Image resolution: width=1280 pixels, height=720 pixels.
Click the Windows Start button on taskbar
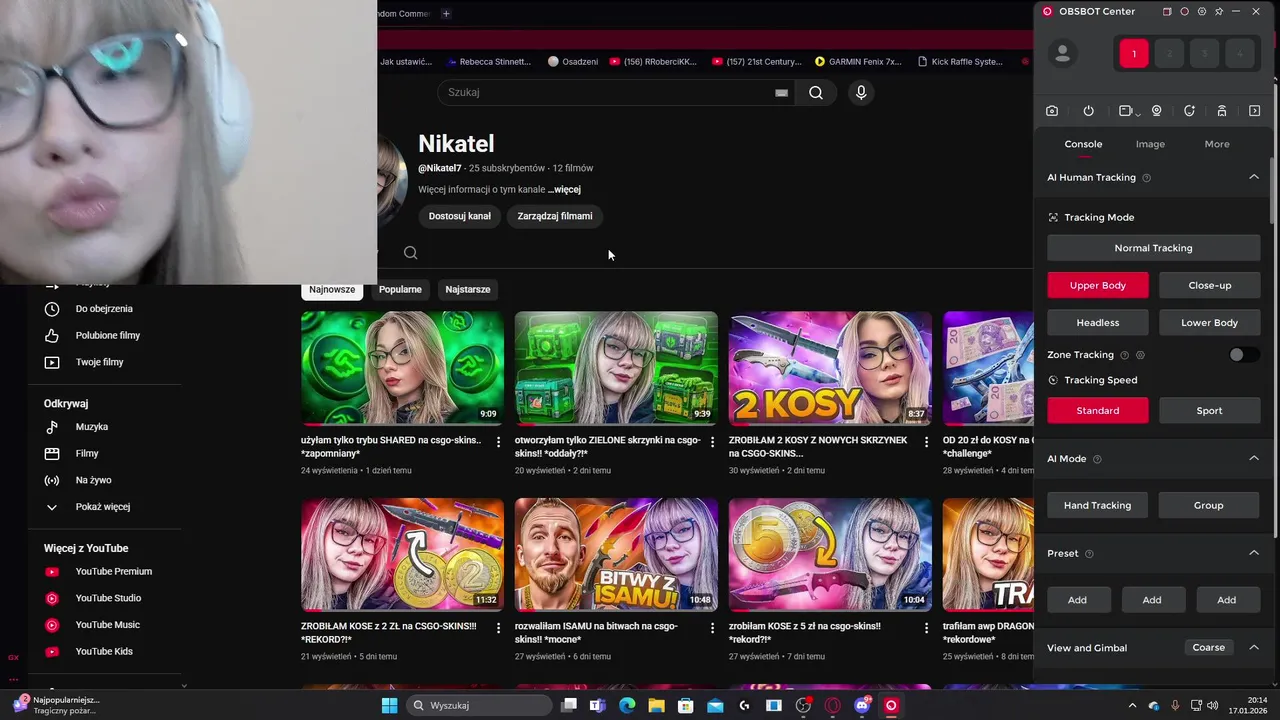tap(389, 705)
